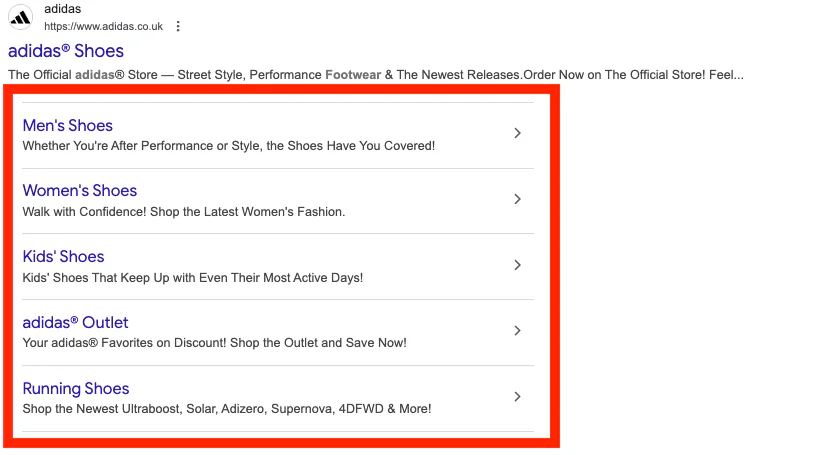Click the 'Whether You're After Performance or Style' description

tap(229, 146)
